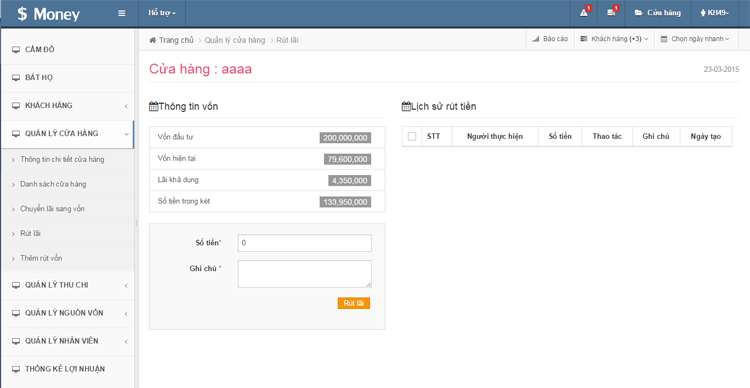Click the sidebar resize handle dots
Screen dimensions: 750x388
pos(136,223)
